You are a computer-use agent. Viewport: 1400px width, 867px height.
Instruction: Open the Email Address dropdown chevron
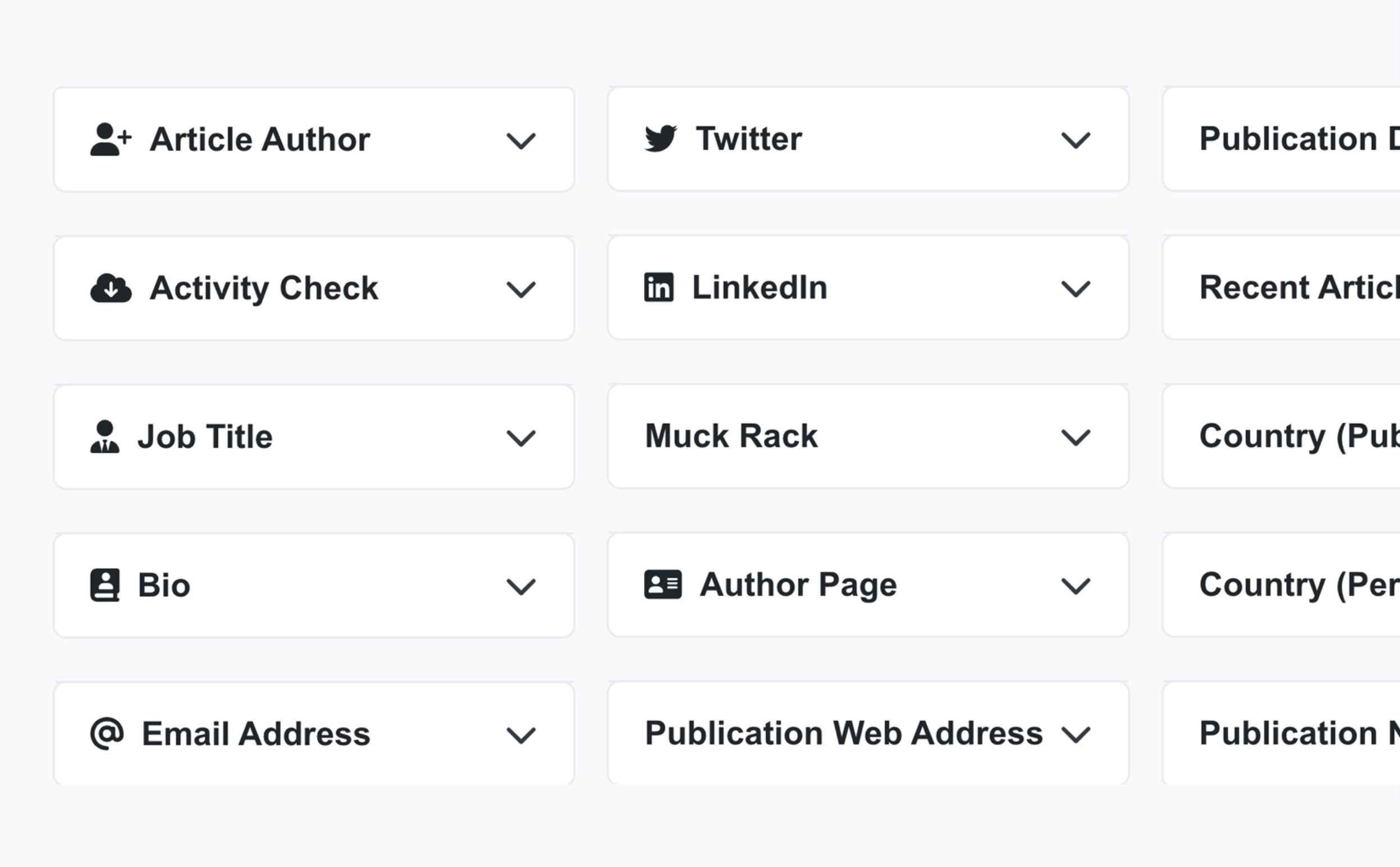coord(520,735)
